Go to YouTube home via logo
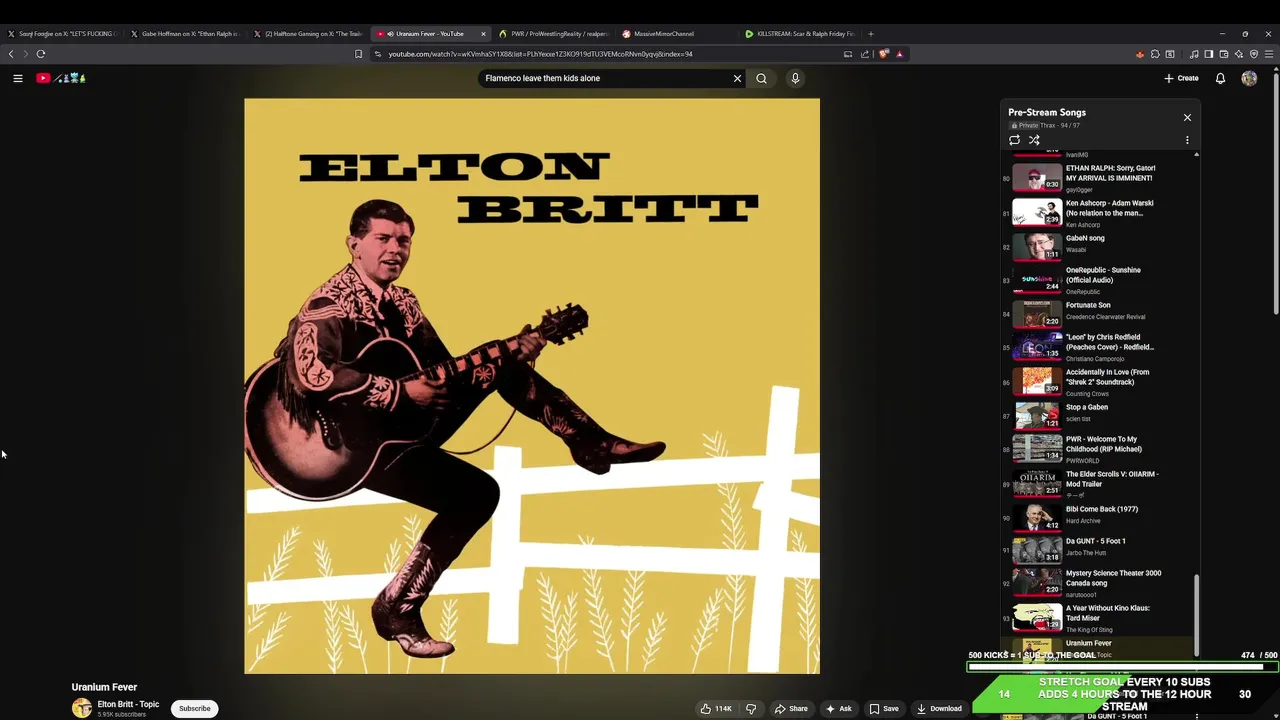1280x720 pixels. coord(62,78)
